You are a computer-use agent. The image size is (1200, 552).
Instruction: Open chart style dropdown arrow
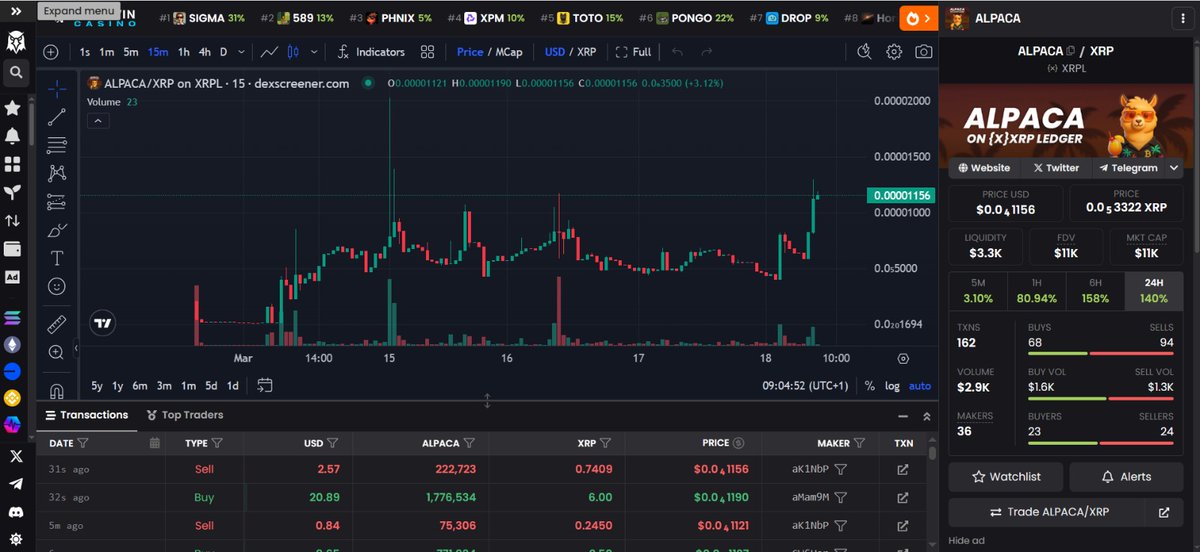tap(314, 52)
